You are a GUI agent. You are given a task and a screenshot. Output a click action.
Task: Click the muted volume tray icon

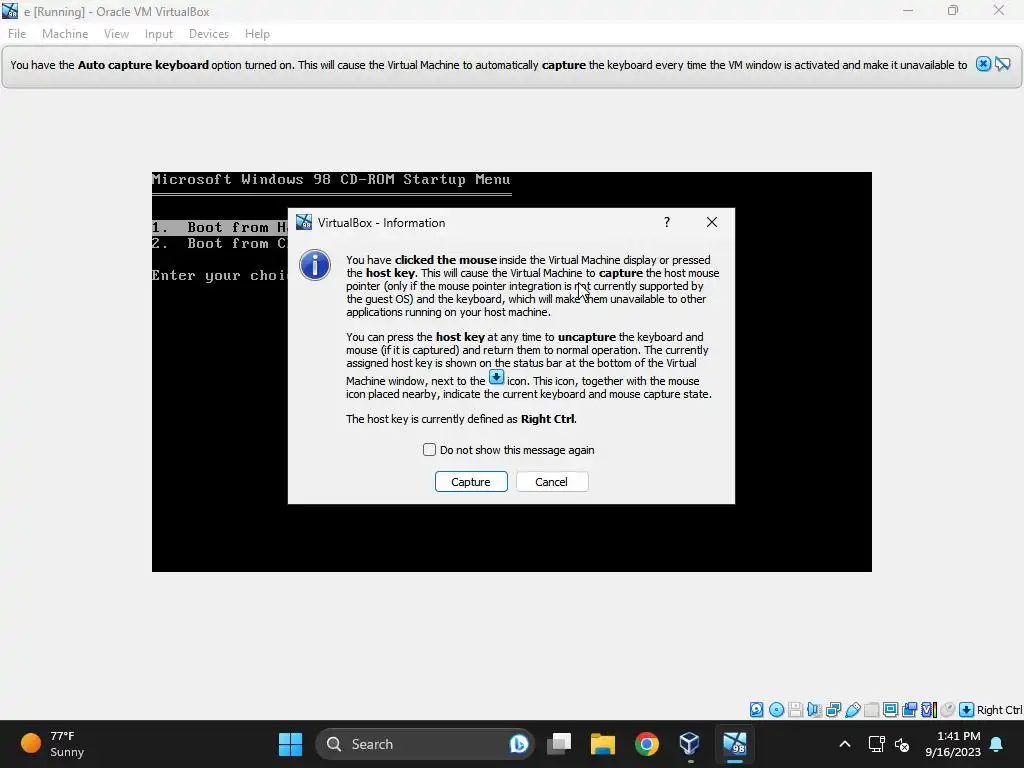coord(902,744)
